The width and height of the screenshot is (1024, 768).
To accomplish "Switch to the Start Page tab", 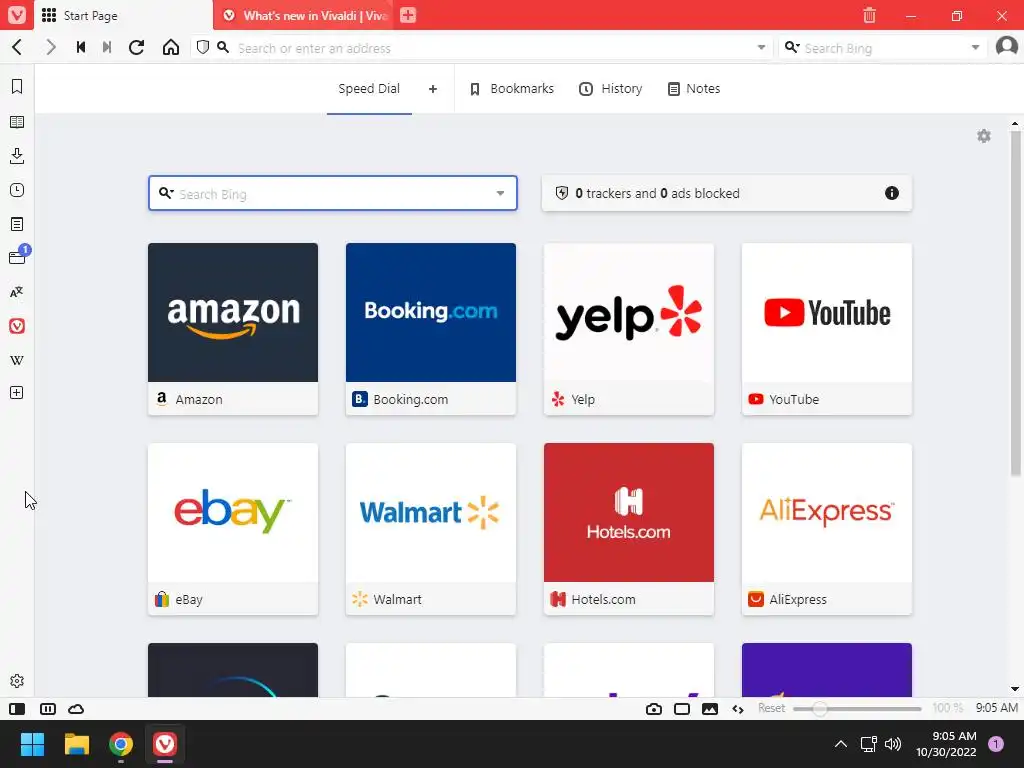I will (x=125, y=16).
